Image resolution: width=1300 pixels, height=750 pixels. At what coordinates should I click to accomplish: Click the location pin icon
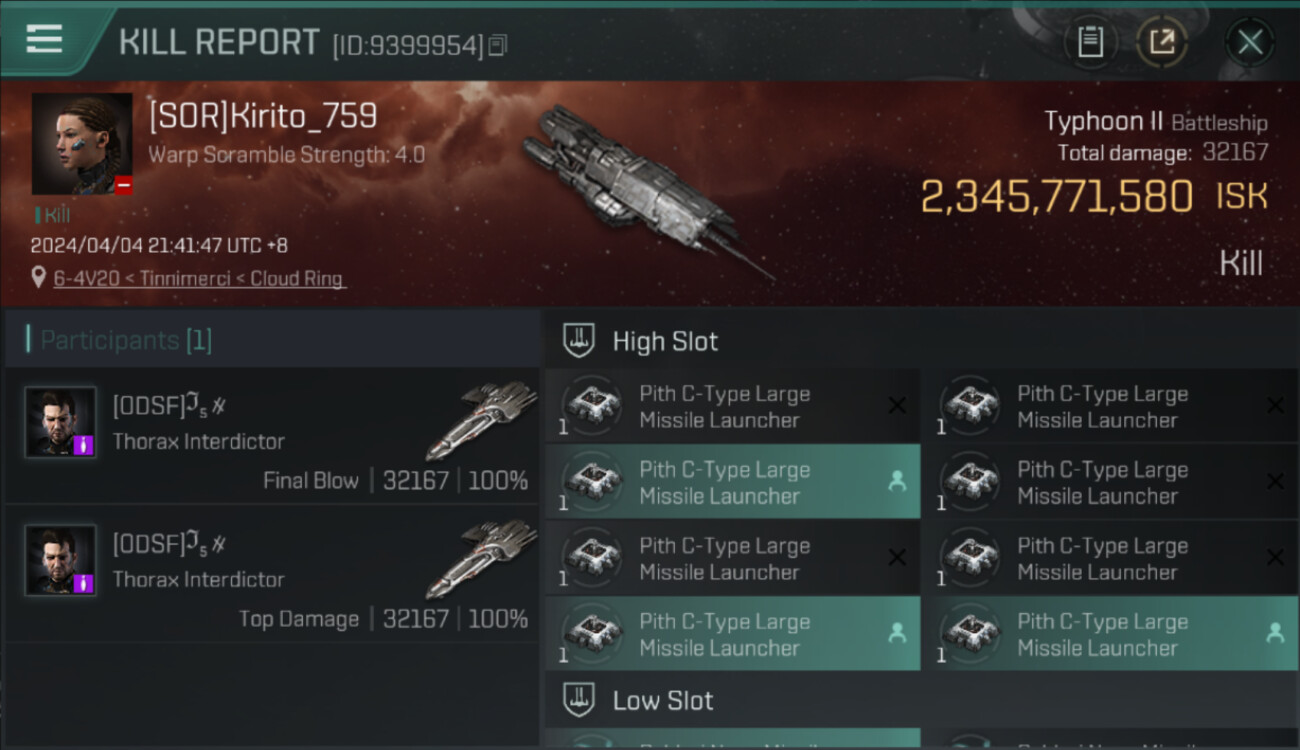coord(38,279)
